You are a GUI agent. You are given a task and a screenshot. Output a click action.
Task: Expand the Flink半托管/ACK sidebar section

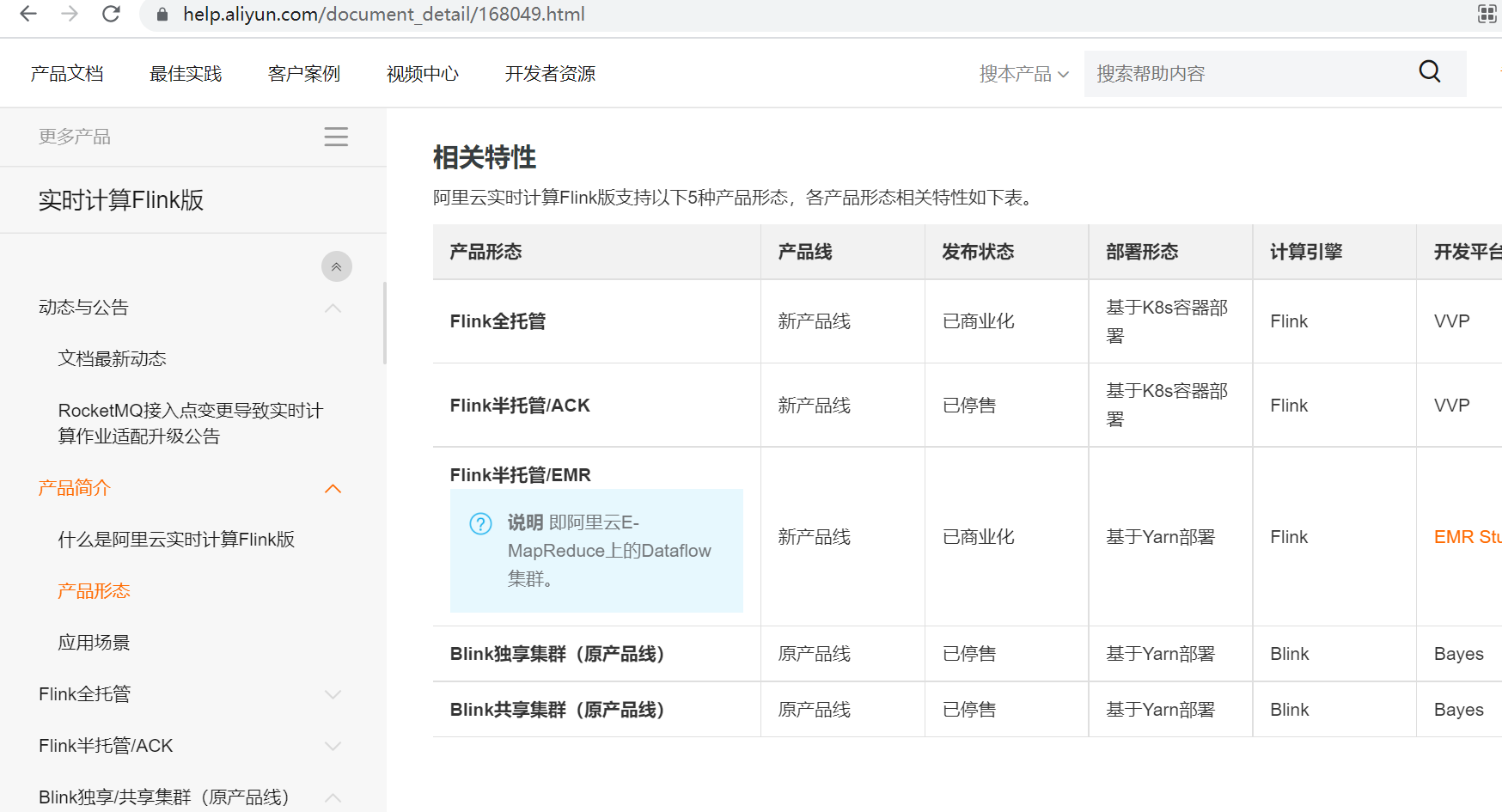pos(333,745)
